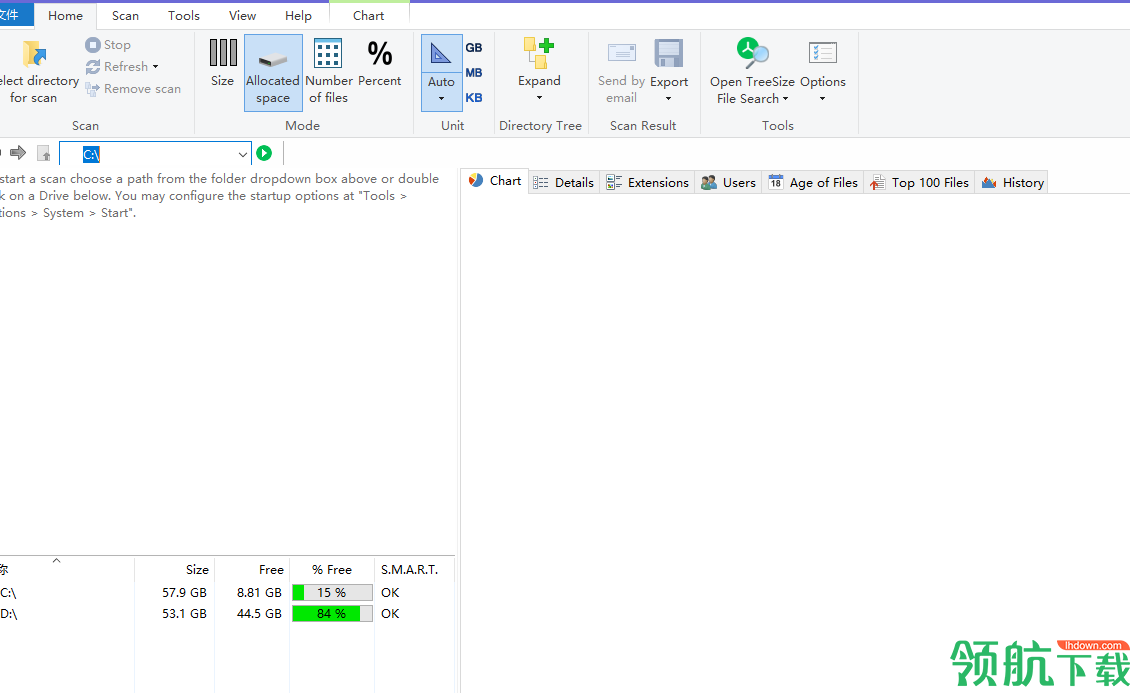Viewport: 1130px width, 693px height.
Task: Select the Chart panel tab
Action: click(495, 181)
